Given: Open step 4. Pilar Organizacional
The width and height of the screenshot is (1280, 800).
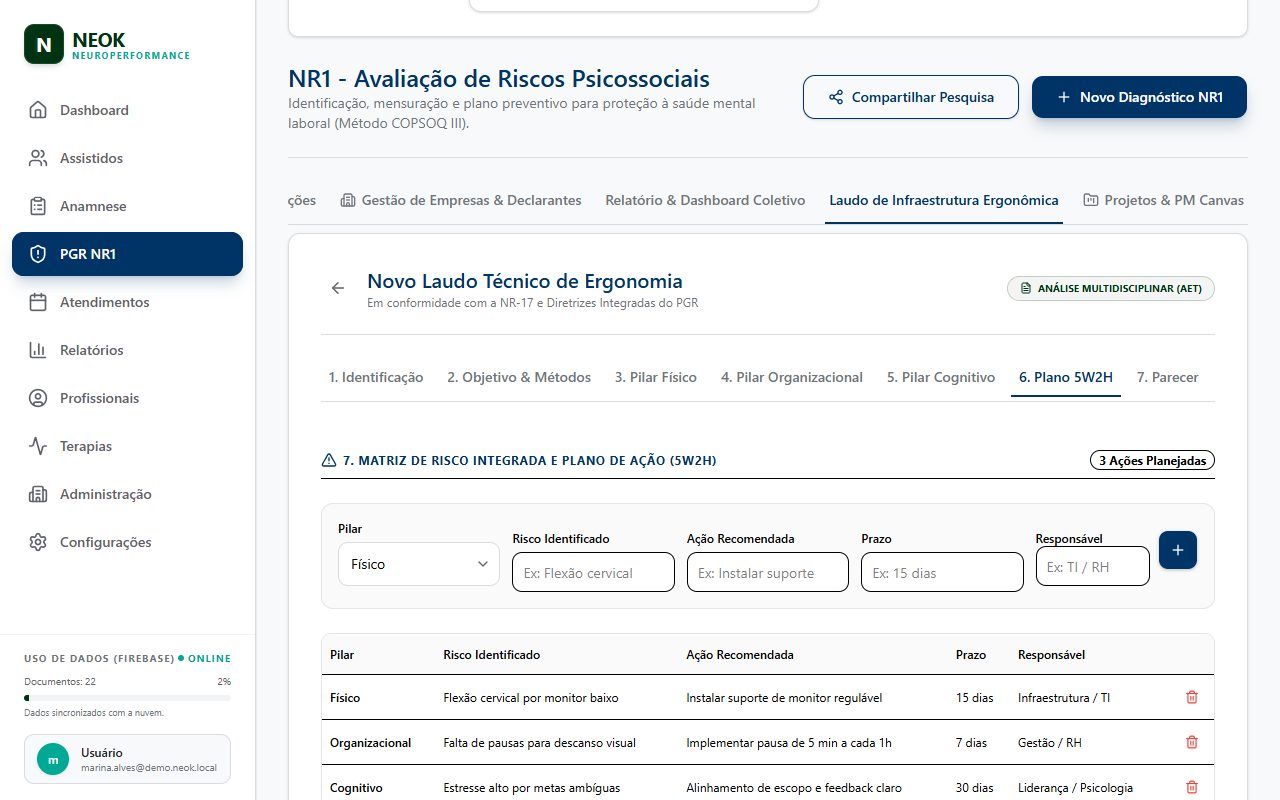Looking at the screenshot, I should (x=792, y=377).
